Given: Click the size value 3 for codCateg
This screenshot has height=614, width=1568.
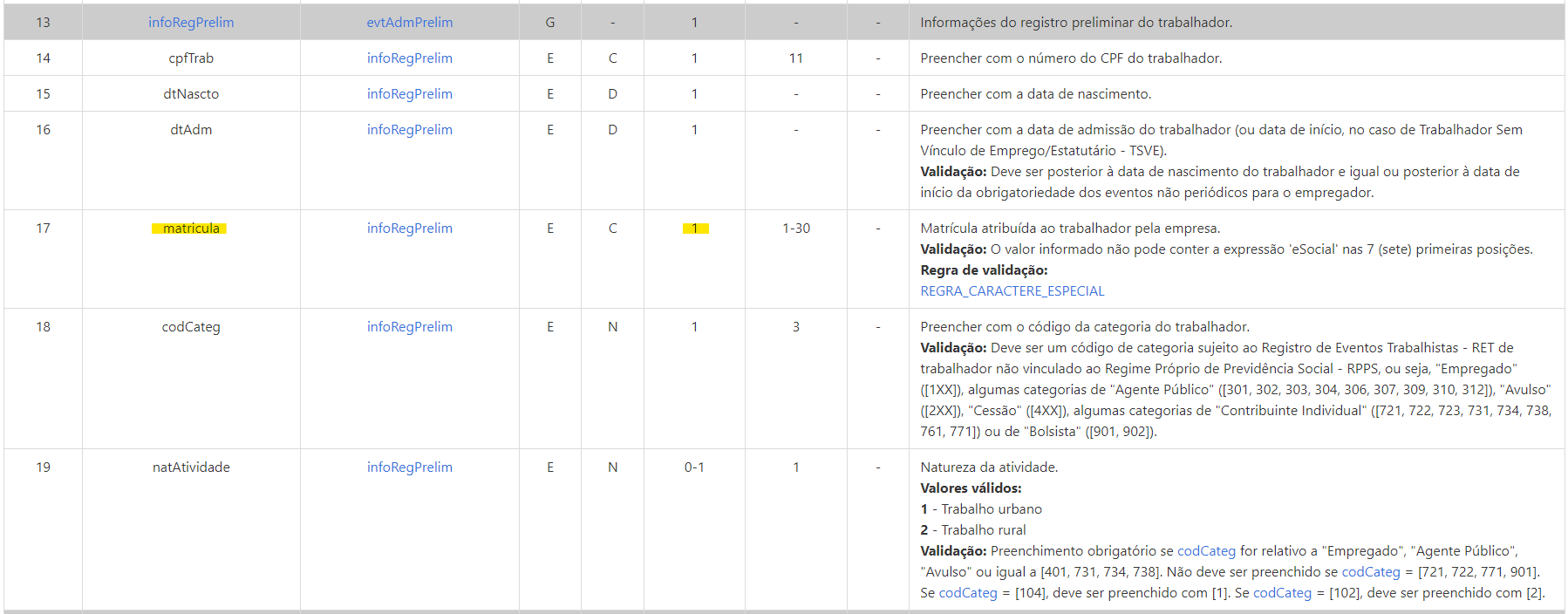Looking at the screenshot, I should 796,327.
